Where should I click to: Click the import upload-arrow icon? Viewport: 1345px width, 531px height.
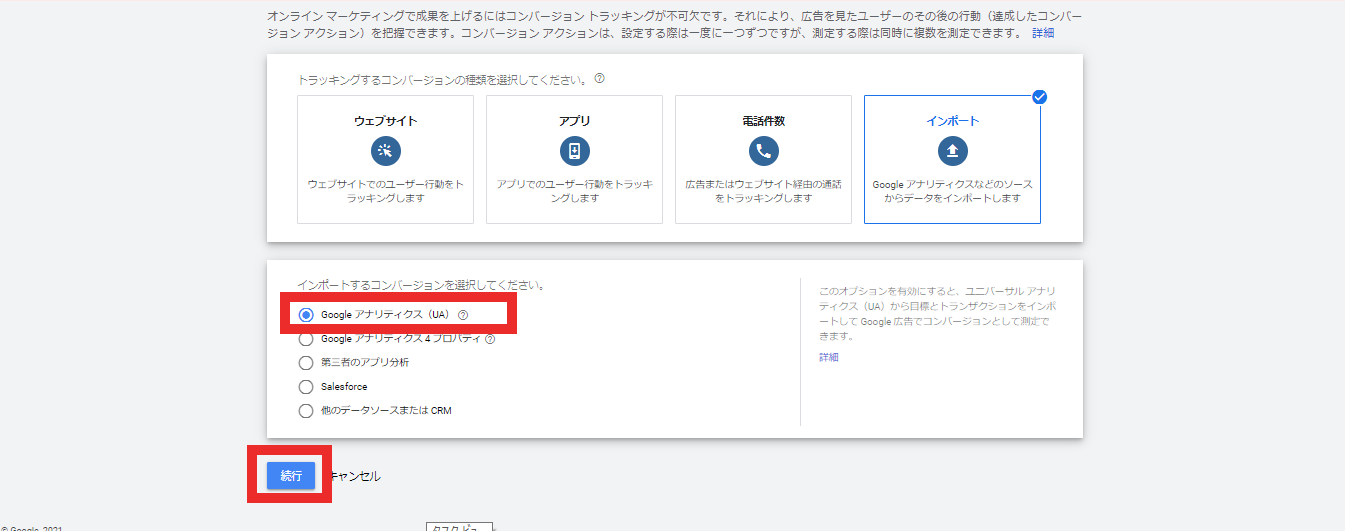click(x=952, y=151)
